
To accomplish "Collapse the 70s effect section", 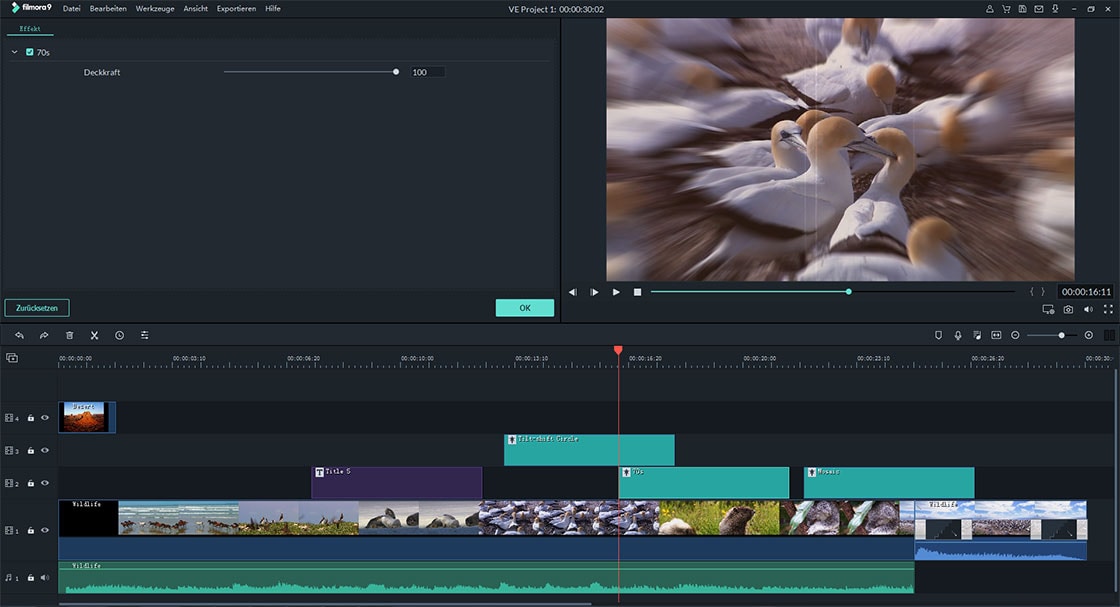I will [14, 52].
